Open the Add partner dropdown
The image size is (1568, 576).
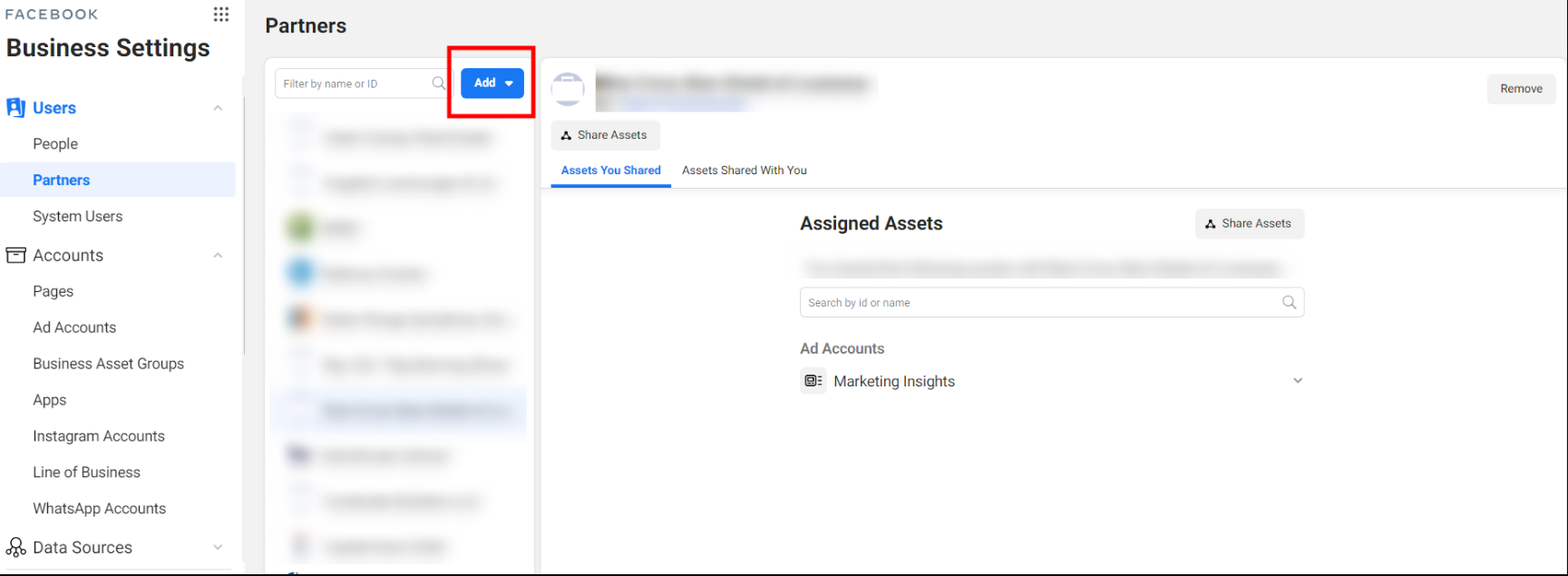tap(492, 83)
